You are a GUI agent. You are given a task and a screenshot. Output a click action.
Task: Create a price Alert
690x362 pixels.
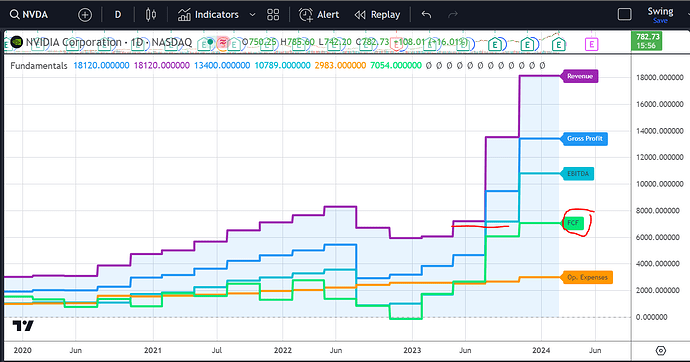click(319, 15)
